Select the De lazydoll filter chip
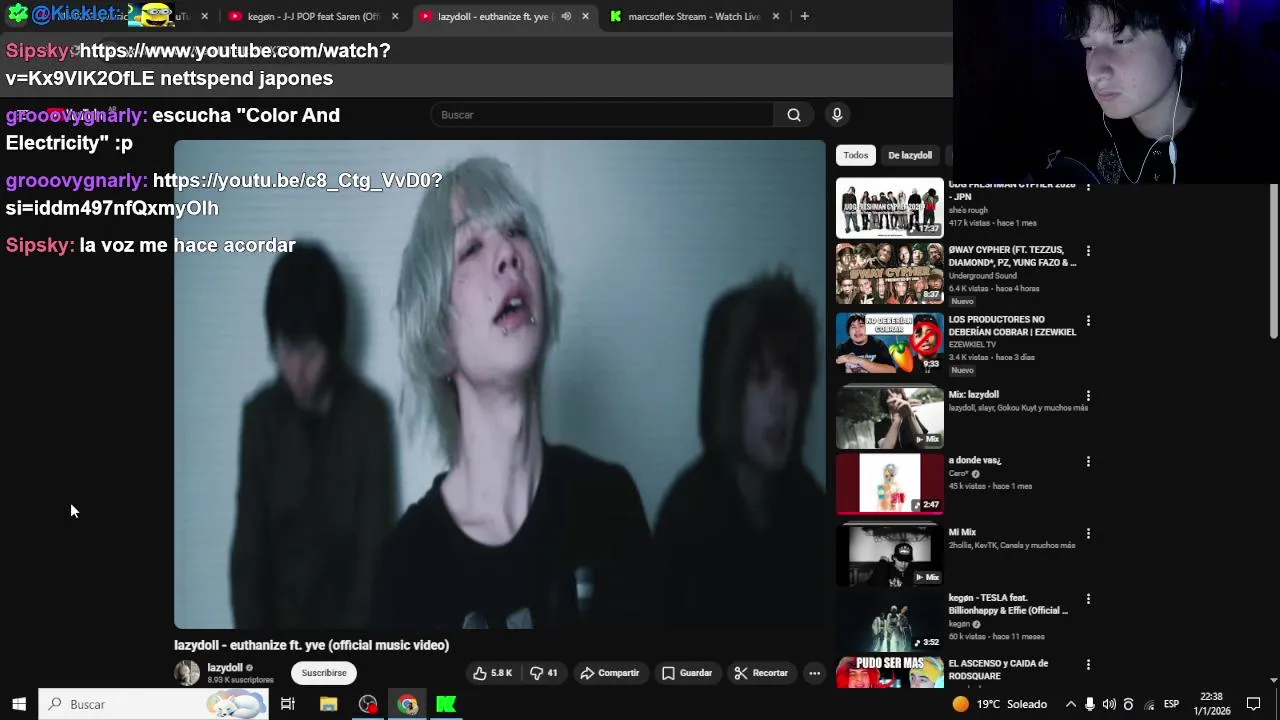 tap(910, 155)
